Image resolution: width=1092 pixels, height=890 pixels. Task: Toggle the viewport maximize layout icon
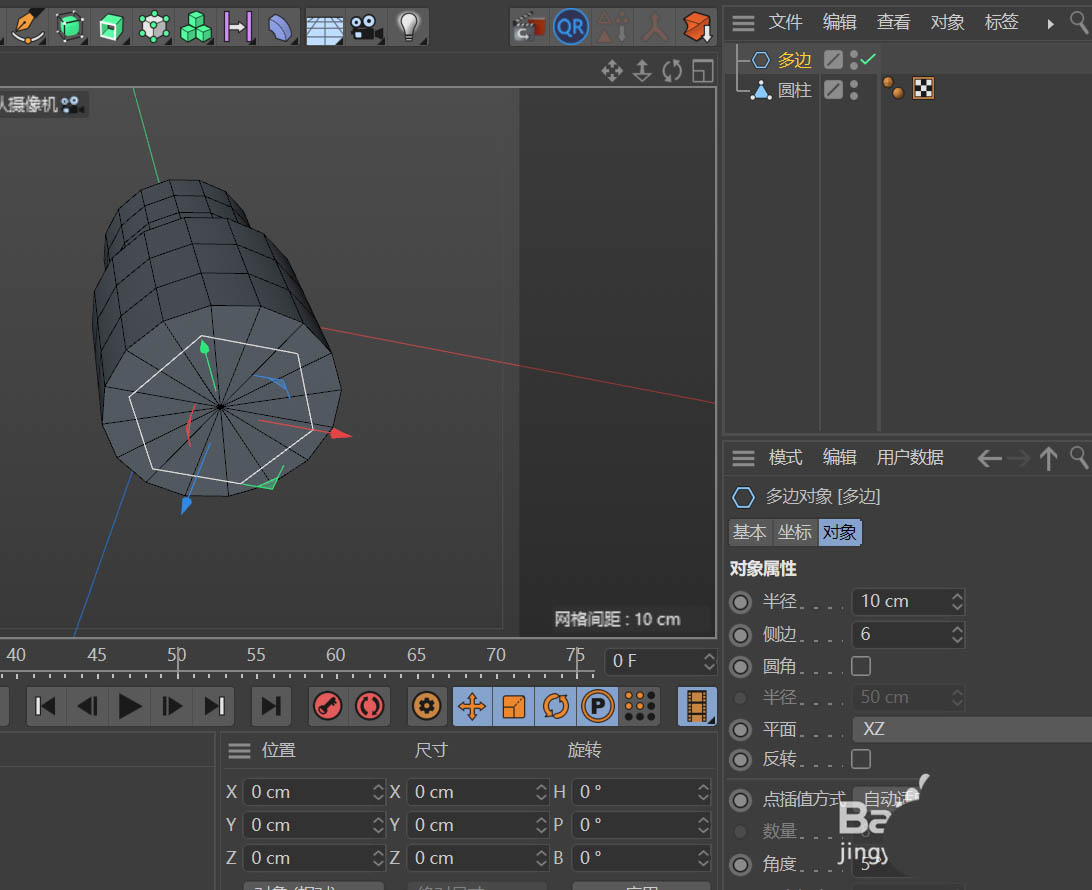(x=703, y=71)
